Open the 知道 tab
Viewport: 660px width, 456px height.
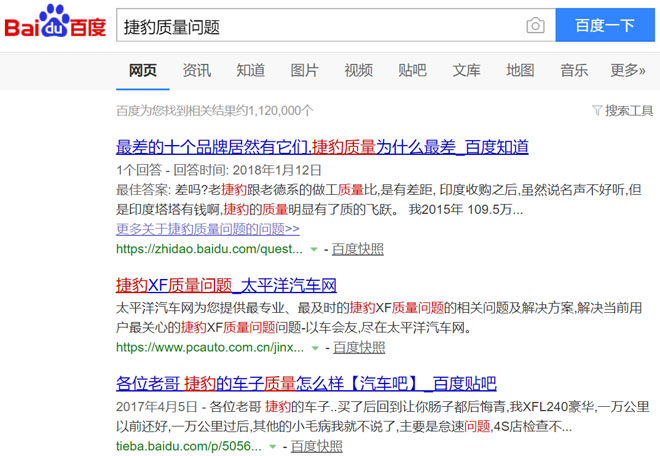pyautogui.click(x=250, y=70)
